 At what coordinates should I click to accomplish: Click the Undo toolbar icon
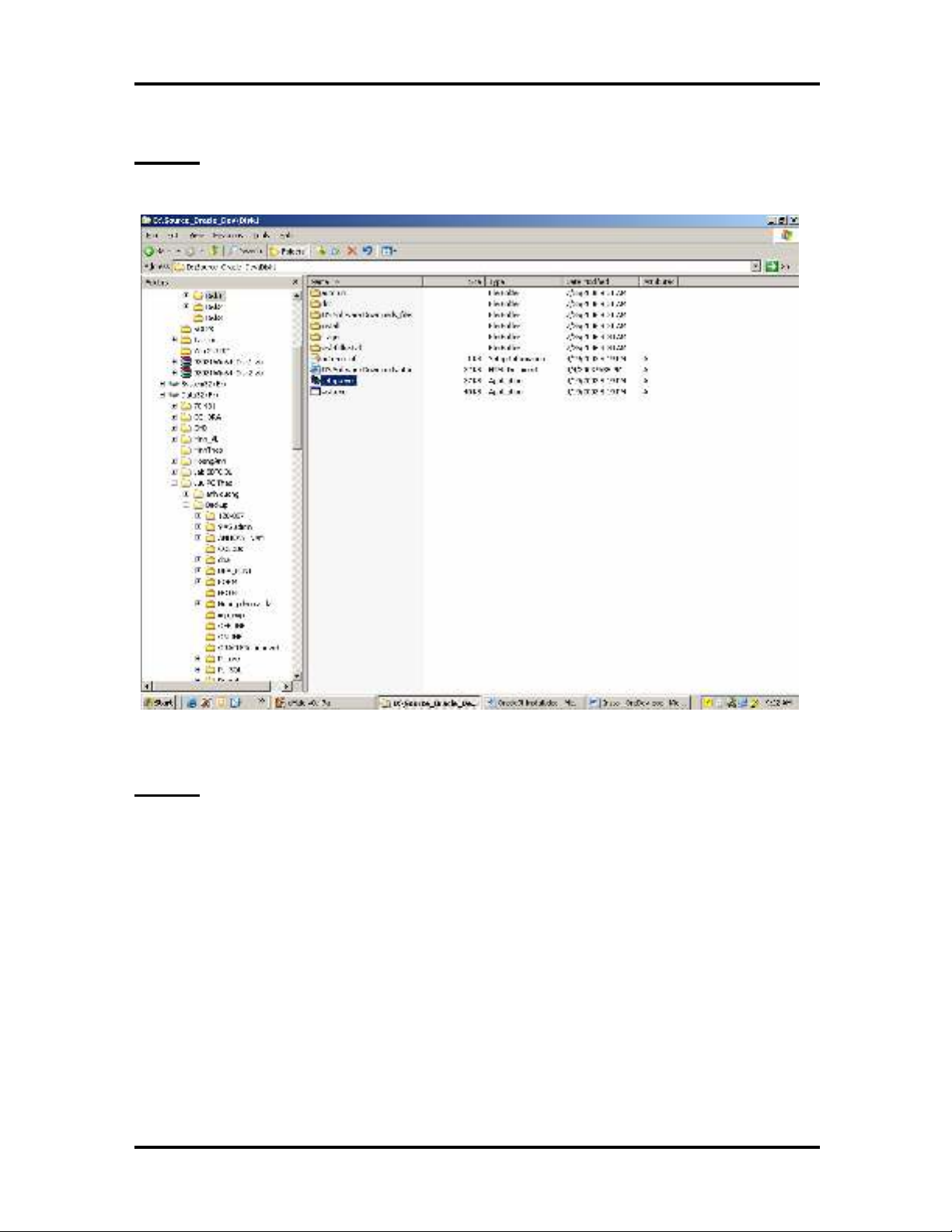tap(368, 251)
